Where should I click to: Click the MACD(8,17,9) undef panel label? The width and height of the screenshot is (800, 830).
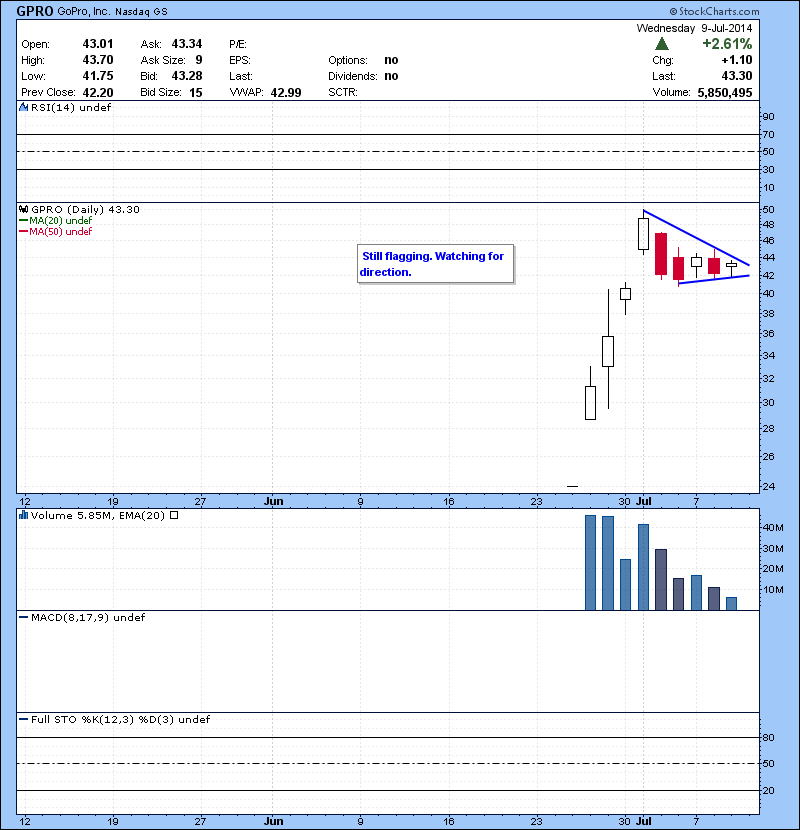(x=88, y=618)
